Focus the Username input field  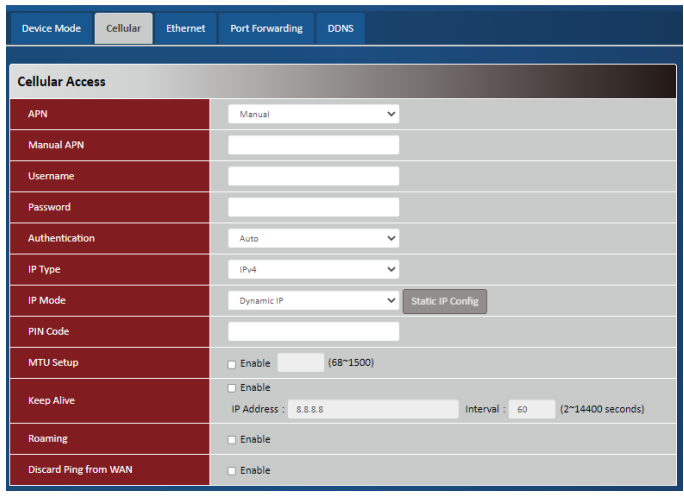(313, 176)
